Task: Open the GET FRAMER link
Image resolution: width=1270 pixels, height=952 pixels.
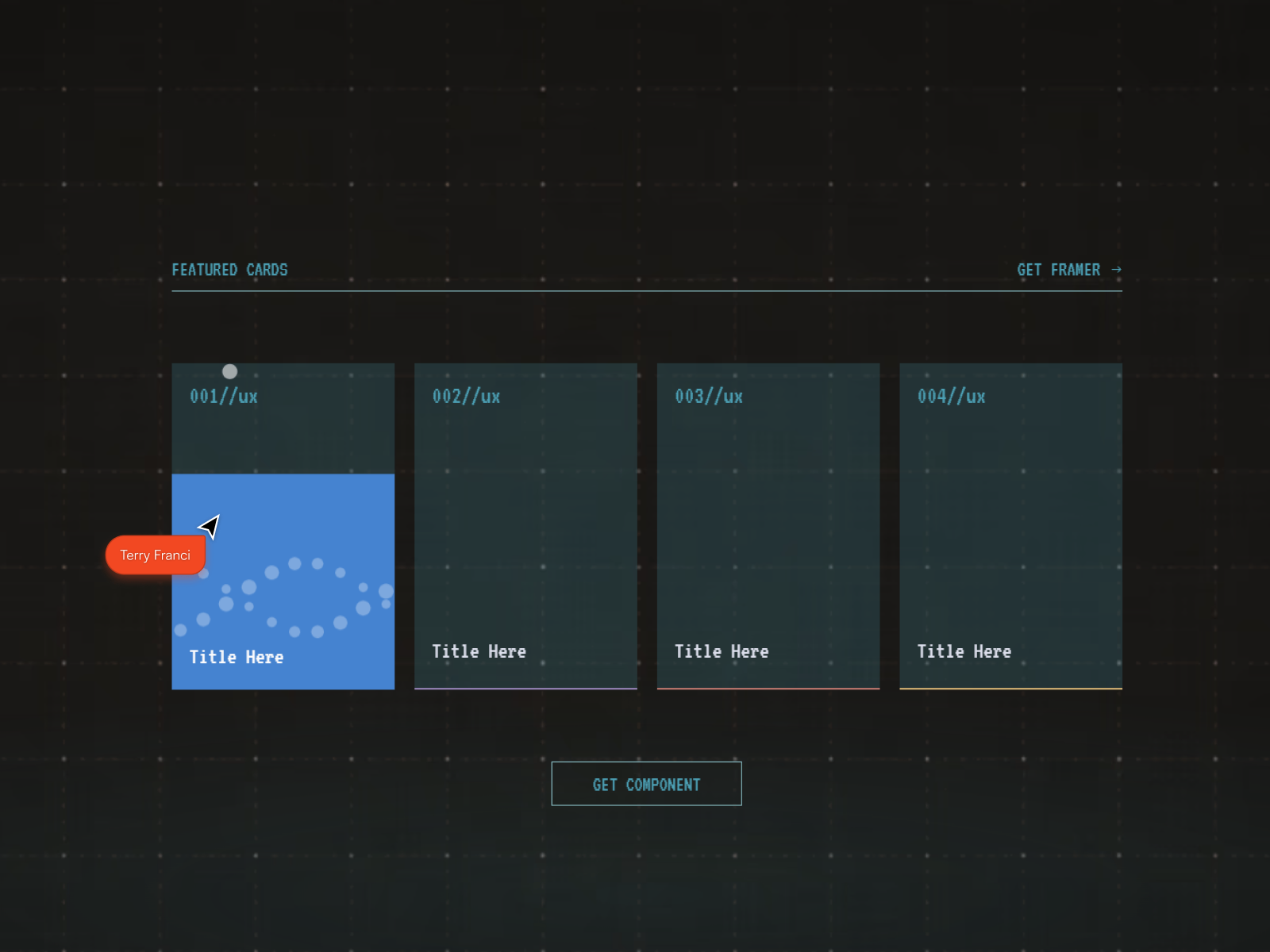Action: tap(1068, 270)
